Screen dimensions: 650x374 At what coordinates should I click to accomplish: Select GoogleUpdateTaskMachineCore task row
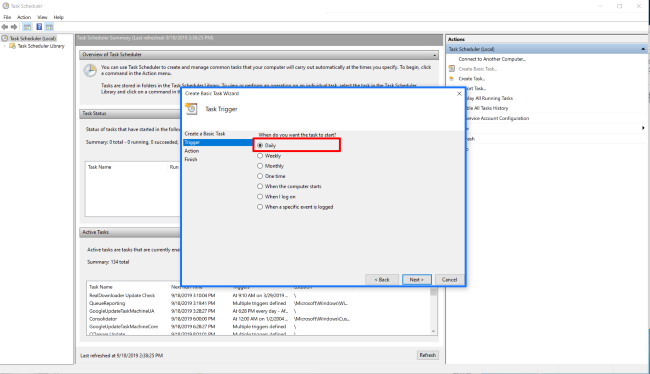pos(259,327)
